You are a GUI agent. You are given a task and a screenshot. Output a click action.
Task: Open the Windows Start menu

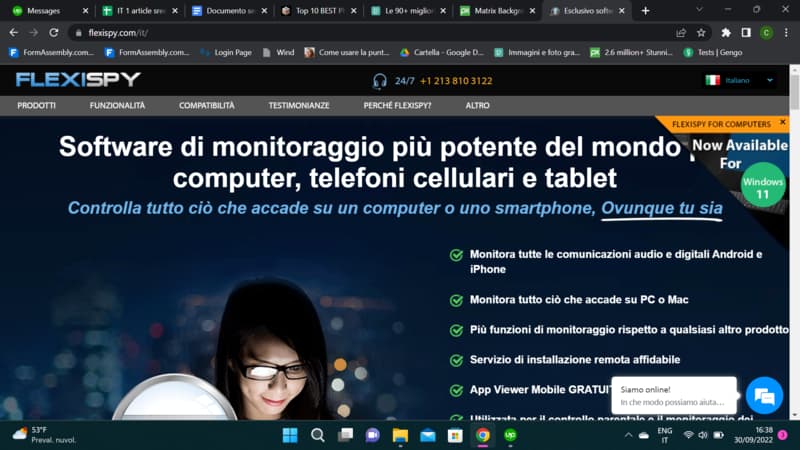[x=290, y=435]
